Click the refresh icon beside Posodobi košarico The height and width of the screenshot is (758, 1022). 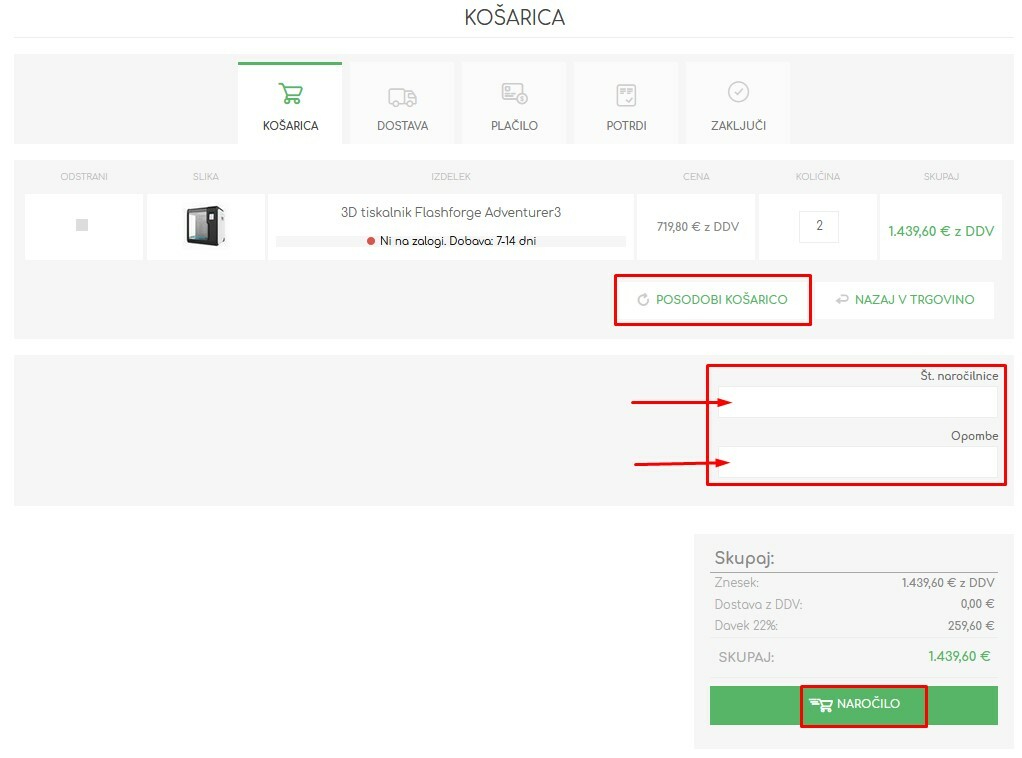(x=643, y=300)
